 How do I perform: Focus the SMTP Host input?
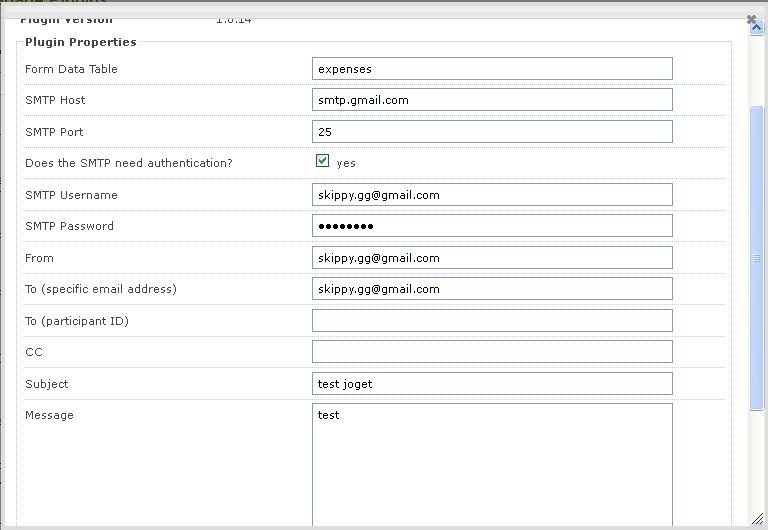[x=492, y=100]
